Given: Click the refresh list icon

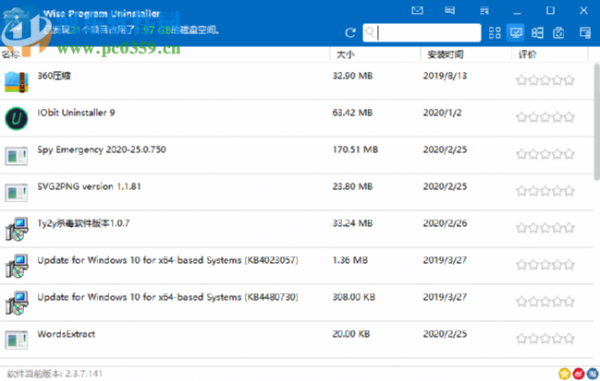Looking at the screenshot, I should pyautogui.click(x=350, y=33).
